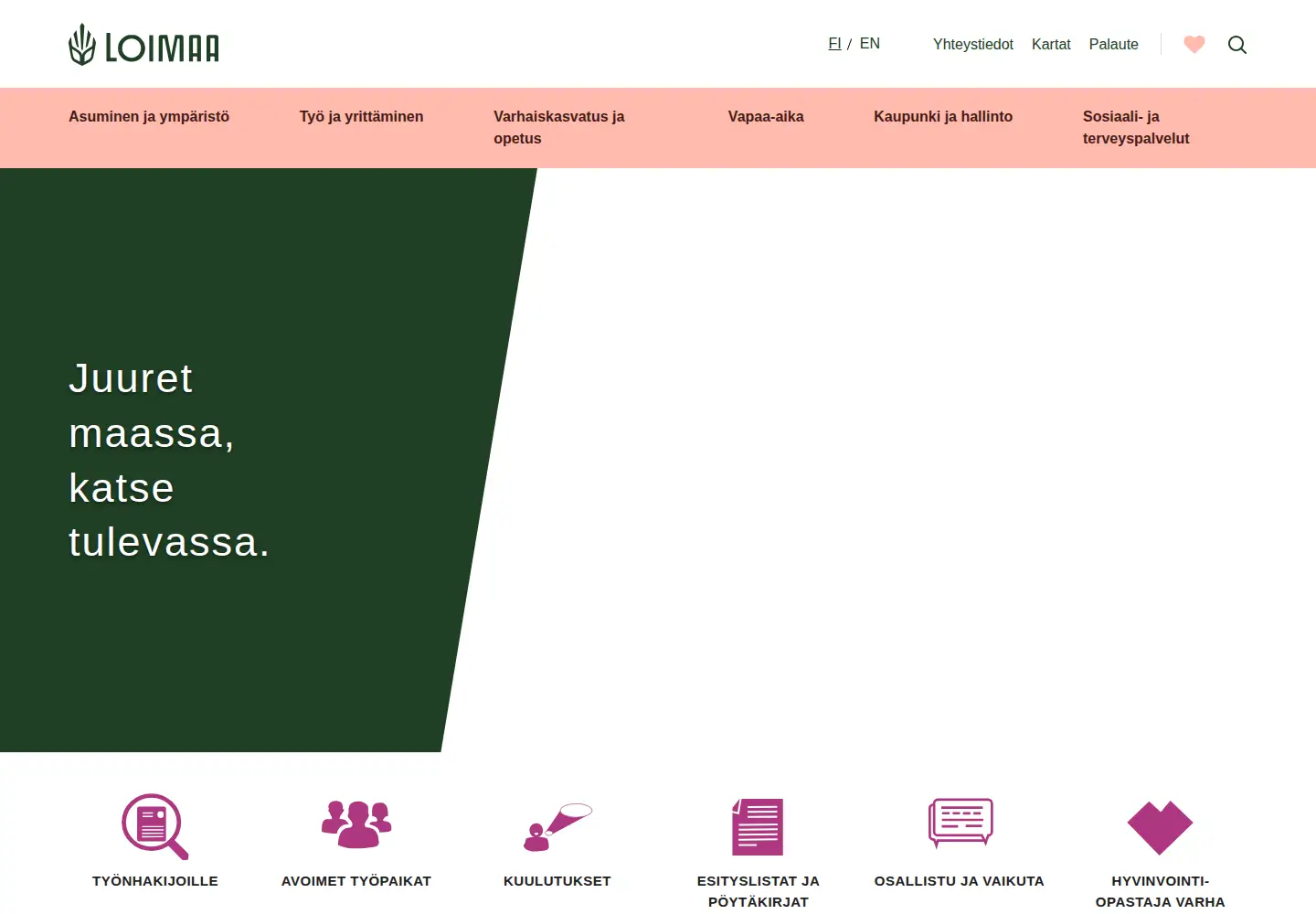
Task: Click the OSALLISTU JA VAIKUTA label
Action: [960, 881]
